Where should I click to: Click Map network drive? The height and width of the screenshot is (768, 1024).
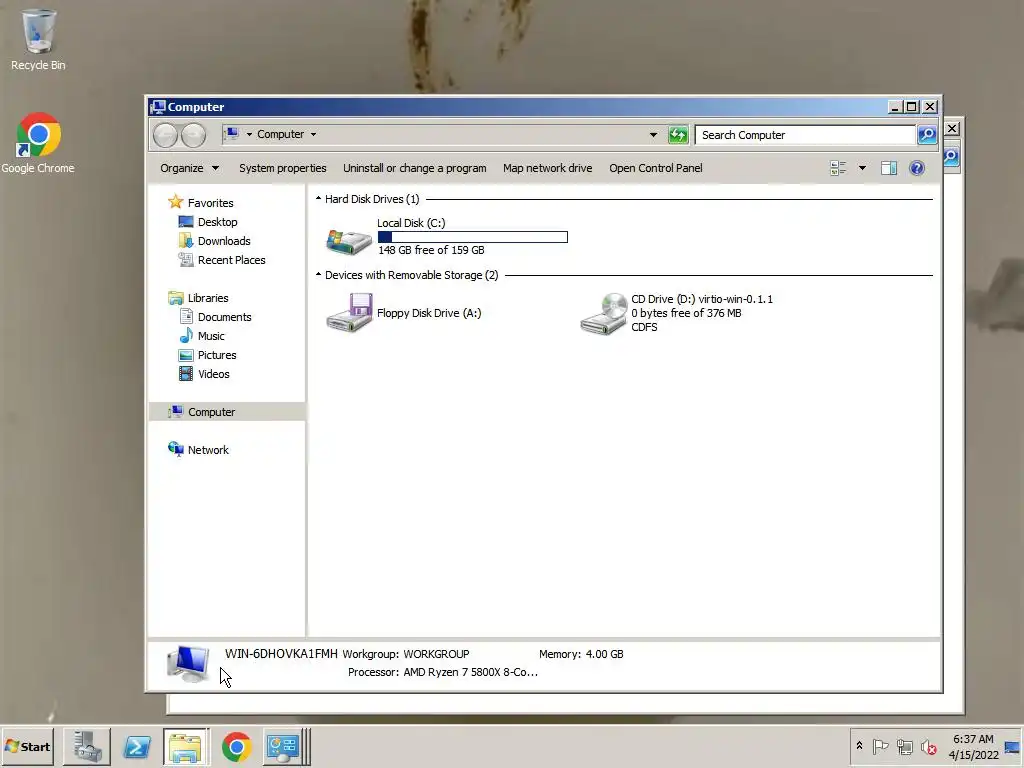click(547, 168)
